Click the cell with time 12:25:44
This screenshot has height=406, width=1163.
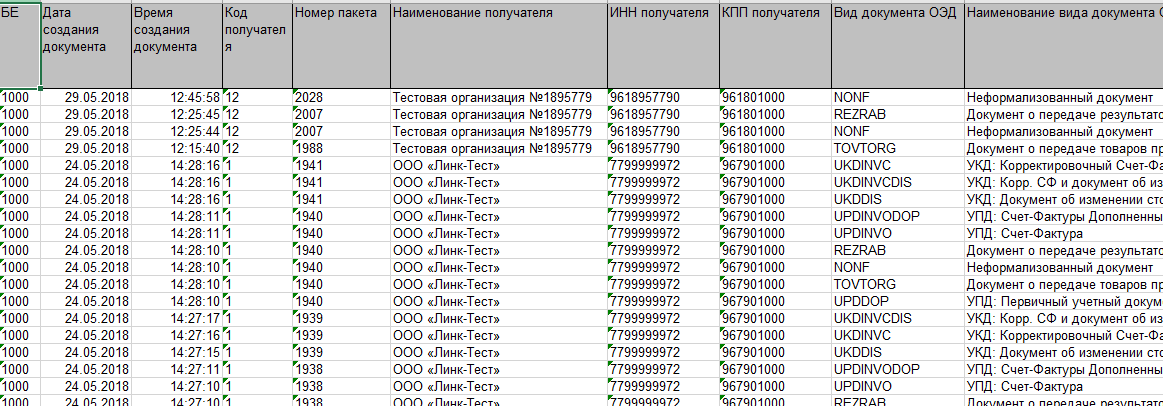pos(177,132)
